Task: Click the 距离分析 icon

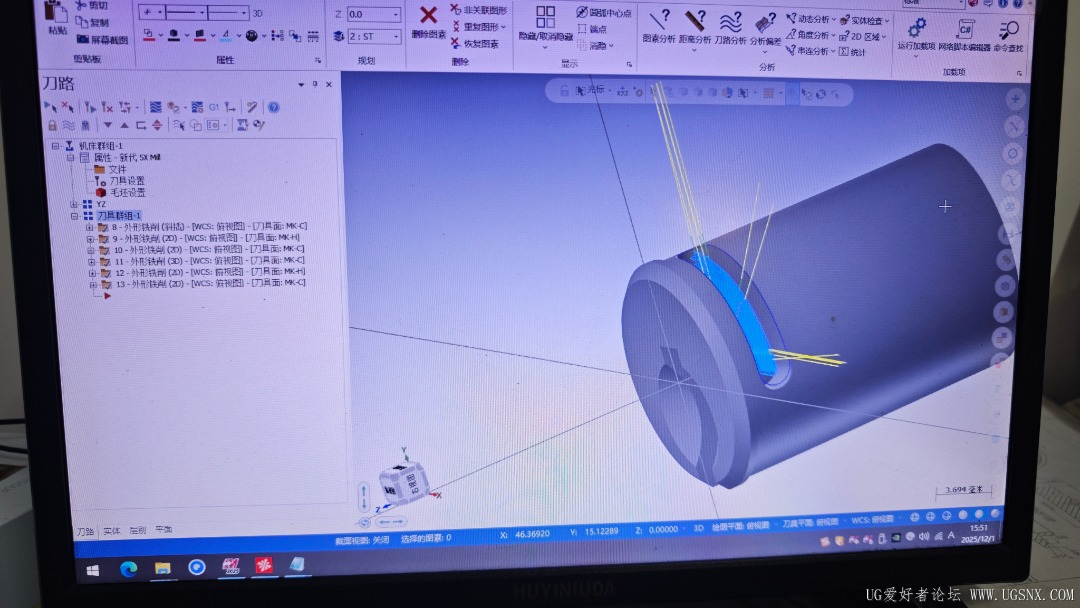Action: pyautogui.click(x=694, y=21)
